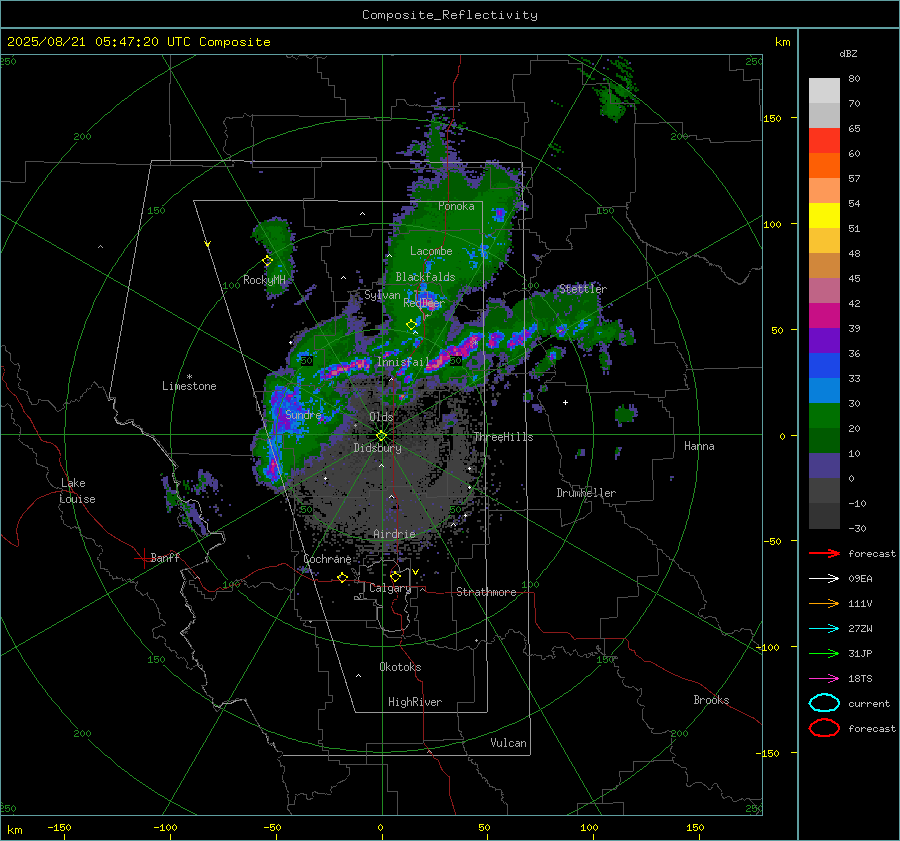The width and height of the screenshot is (900, 841).
Task: Click the green 31JP arrow icon
Action: (824, 653)
